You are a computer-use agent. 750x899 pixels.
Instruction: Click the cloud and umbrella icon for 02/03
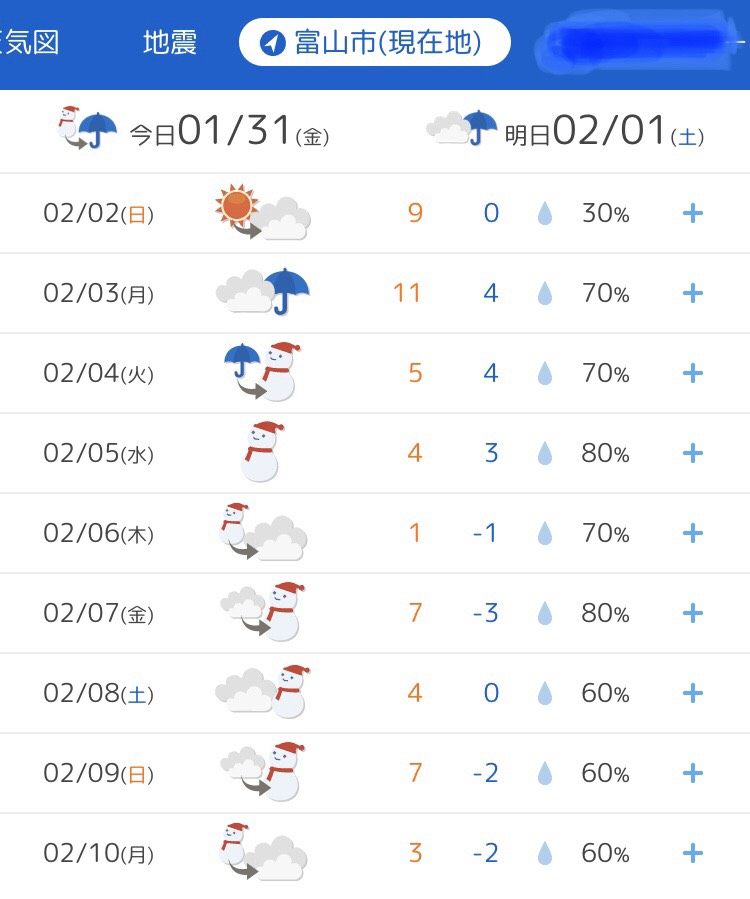(263, 292)
